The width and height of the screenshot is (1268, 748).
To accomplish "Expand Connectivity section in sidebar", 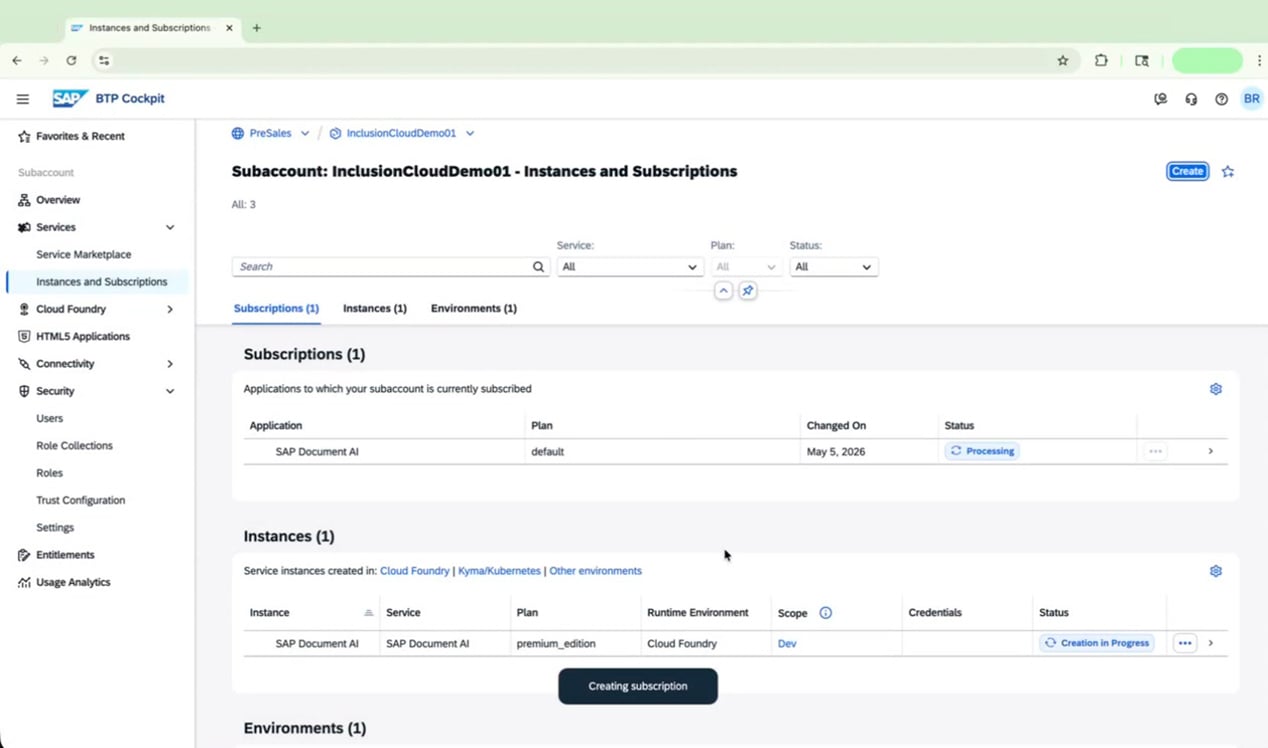I will [170, 364].
